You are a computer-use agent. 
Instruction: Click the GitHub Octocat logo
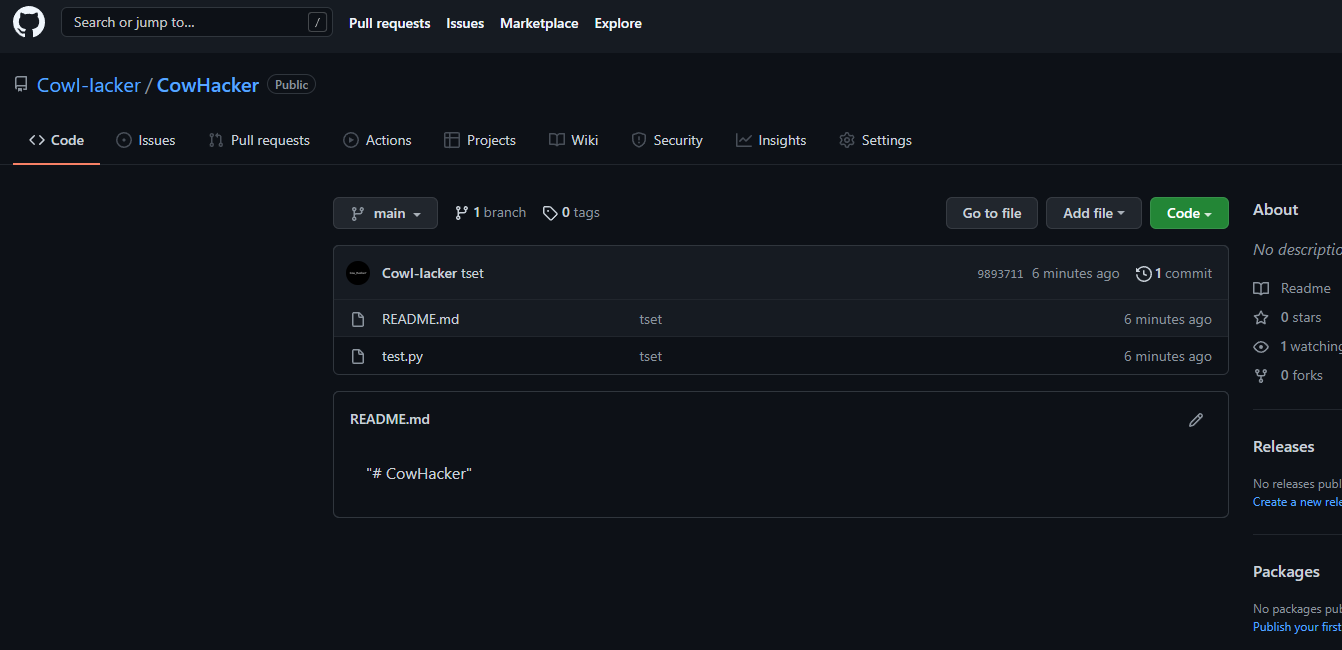click(x=29, y=22)
